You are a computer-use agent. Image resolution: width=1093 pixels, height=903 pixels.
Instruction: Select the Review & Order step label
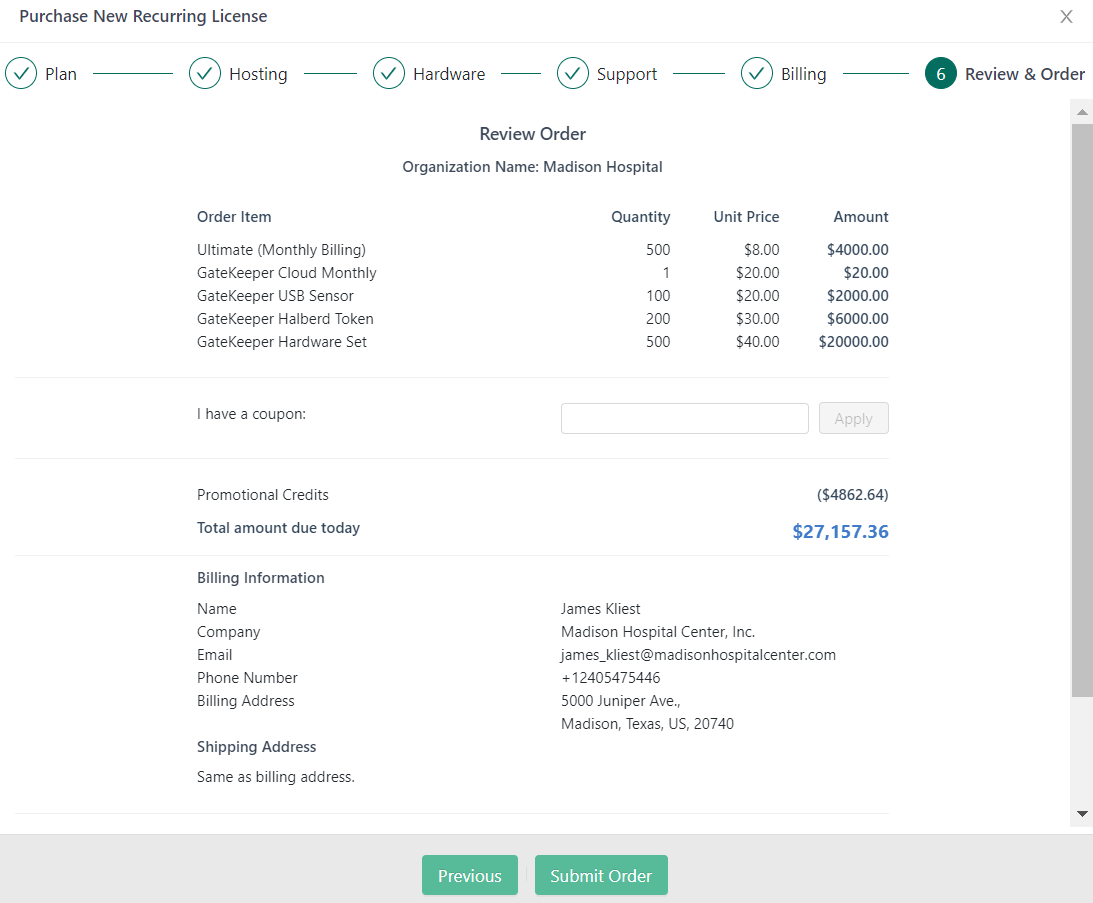tap(1024, 74)
